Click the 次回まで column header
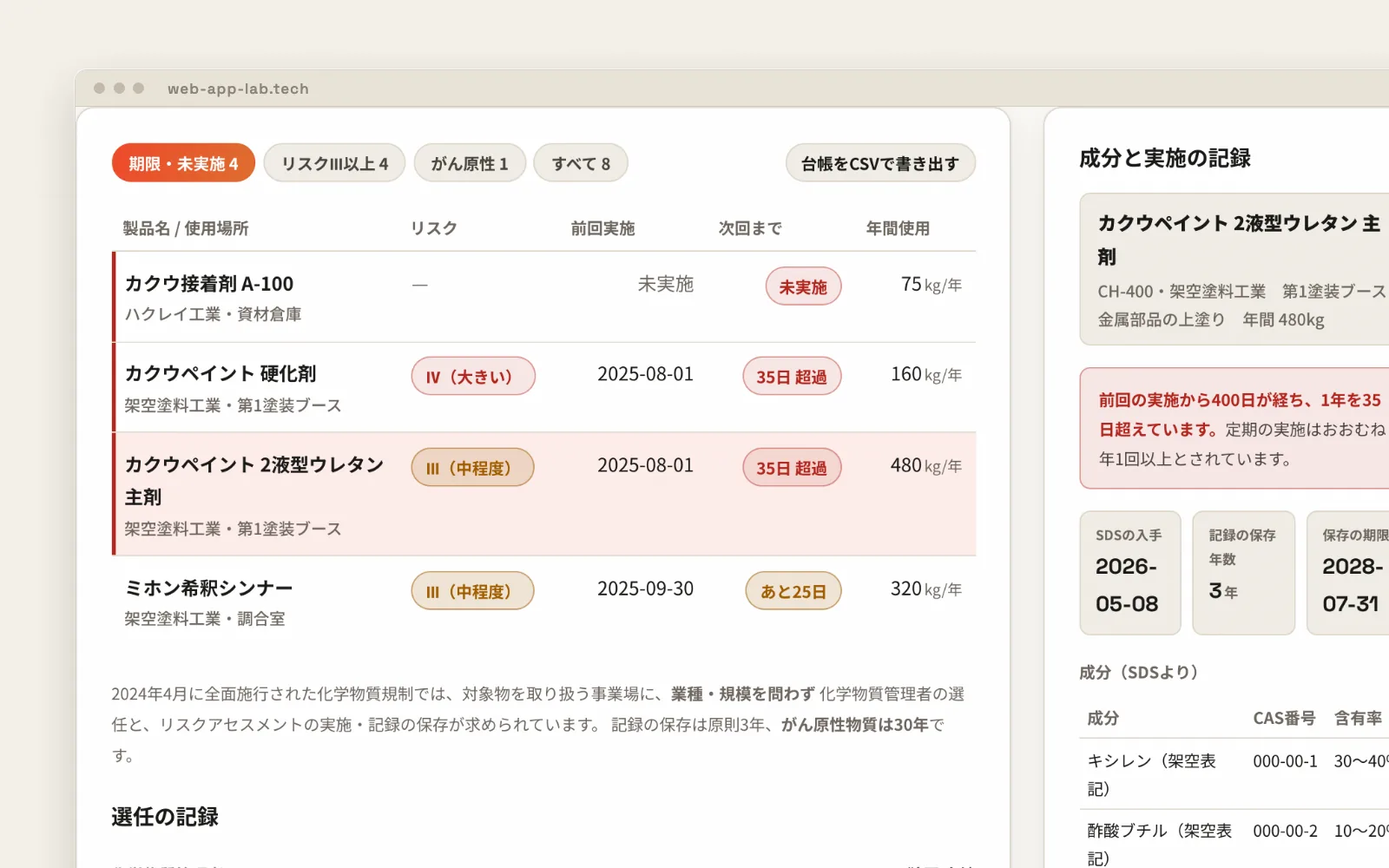 (750, 228)
